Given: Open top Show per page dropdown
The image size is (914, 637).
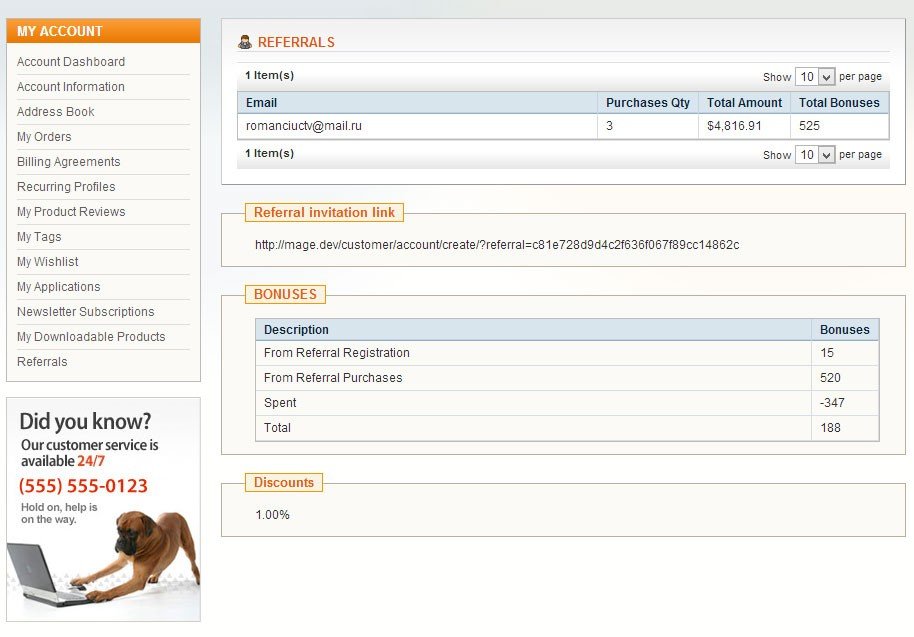Looking at the screenshot, I should (815, 76).
